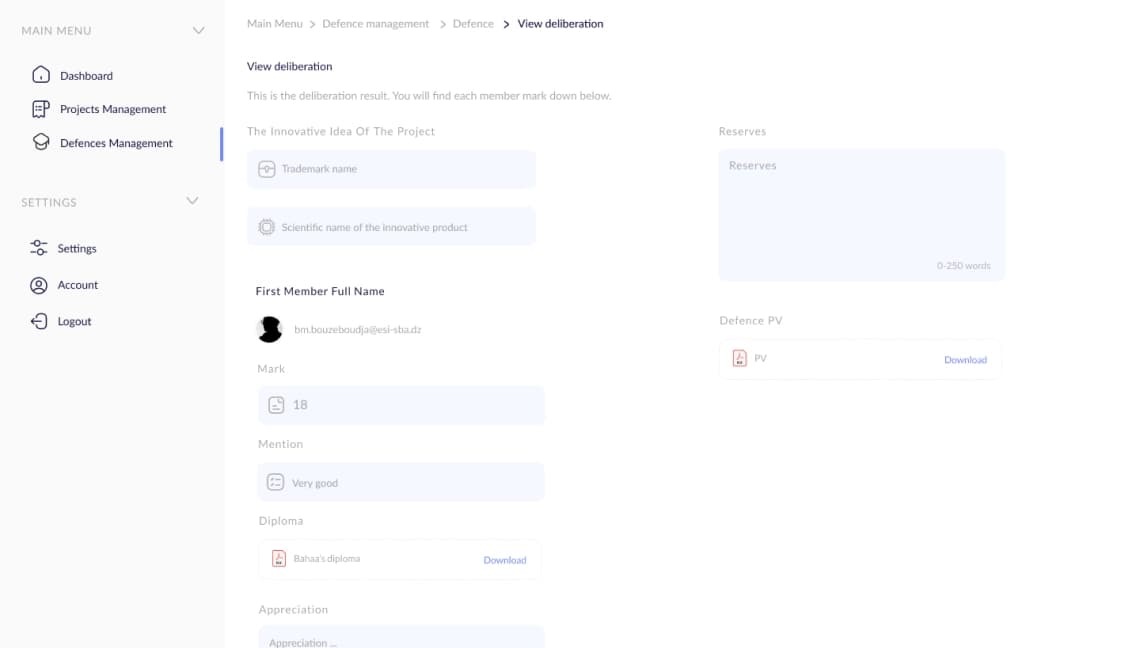
Task: Download Bahaa's diploma file
Action: click(x=505, y=560)
